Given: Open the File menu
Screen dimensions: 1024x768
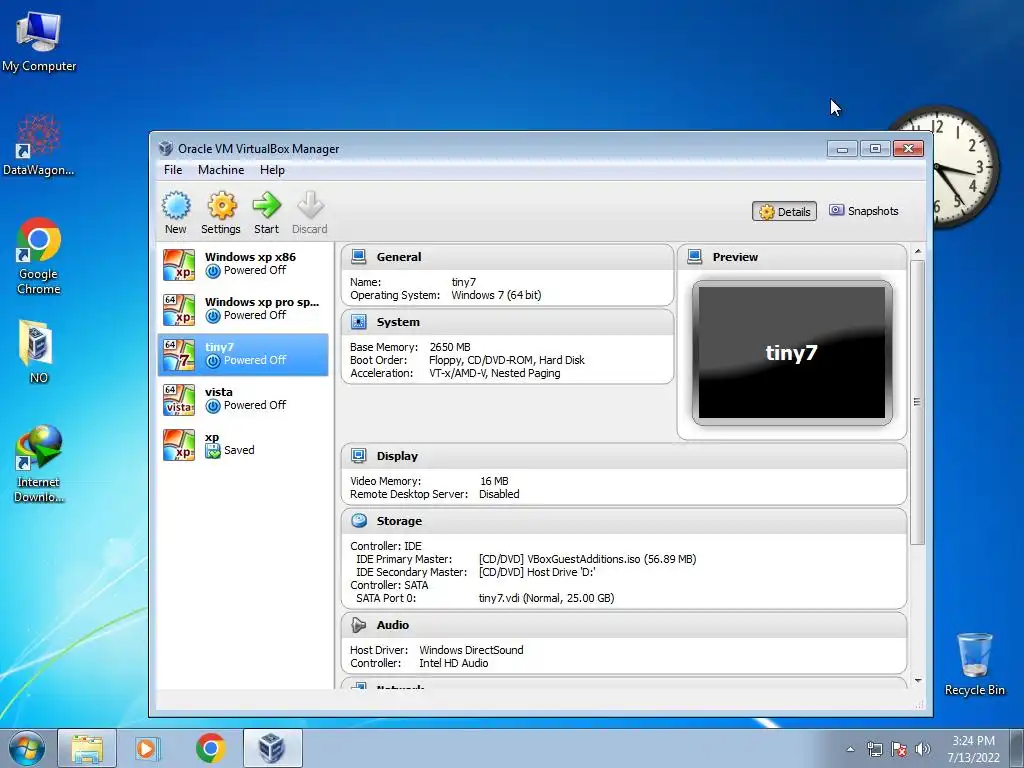Looking at the screenshot, I should [173, 170].
